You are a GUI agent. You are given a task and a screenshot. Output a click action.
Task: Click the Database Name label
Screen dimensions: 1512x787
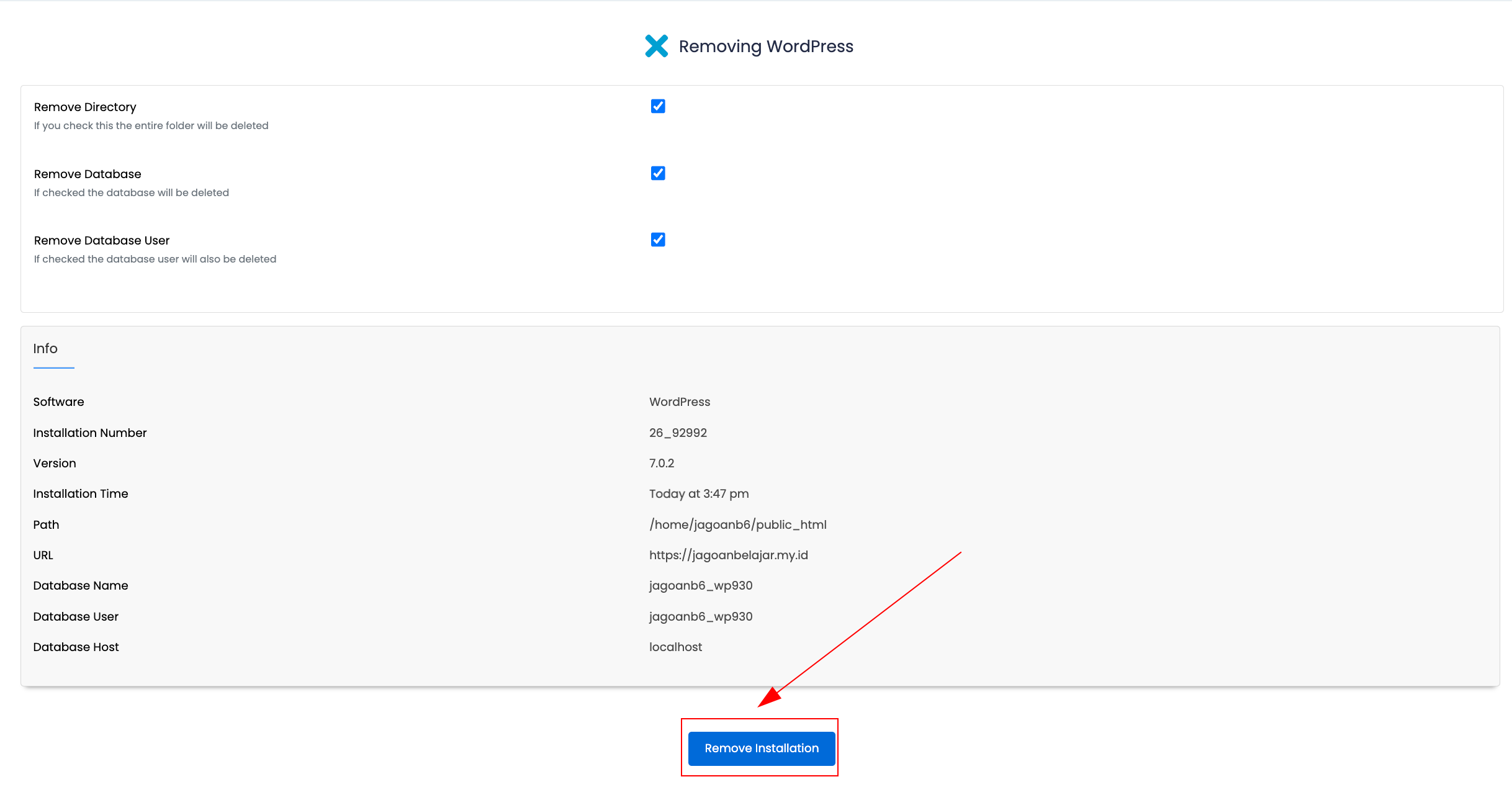point(81,586)
